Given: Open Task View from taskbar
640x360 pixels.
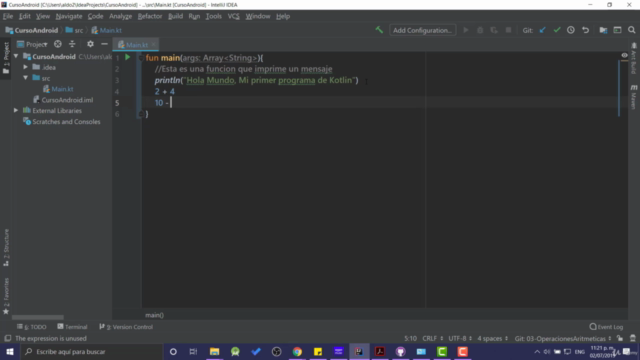Looking at the screenshot, I should tap(193, 351).
